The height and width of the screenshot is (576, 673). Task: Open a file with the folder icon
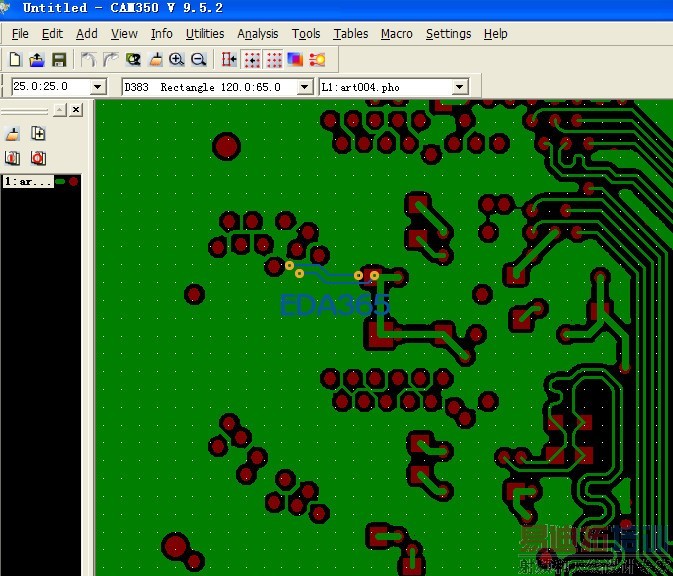[37, 59]
